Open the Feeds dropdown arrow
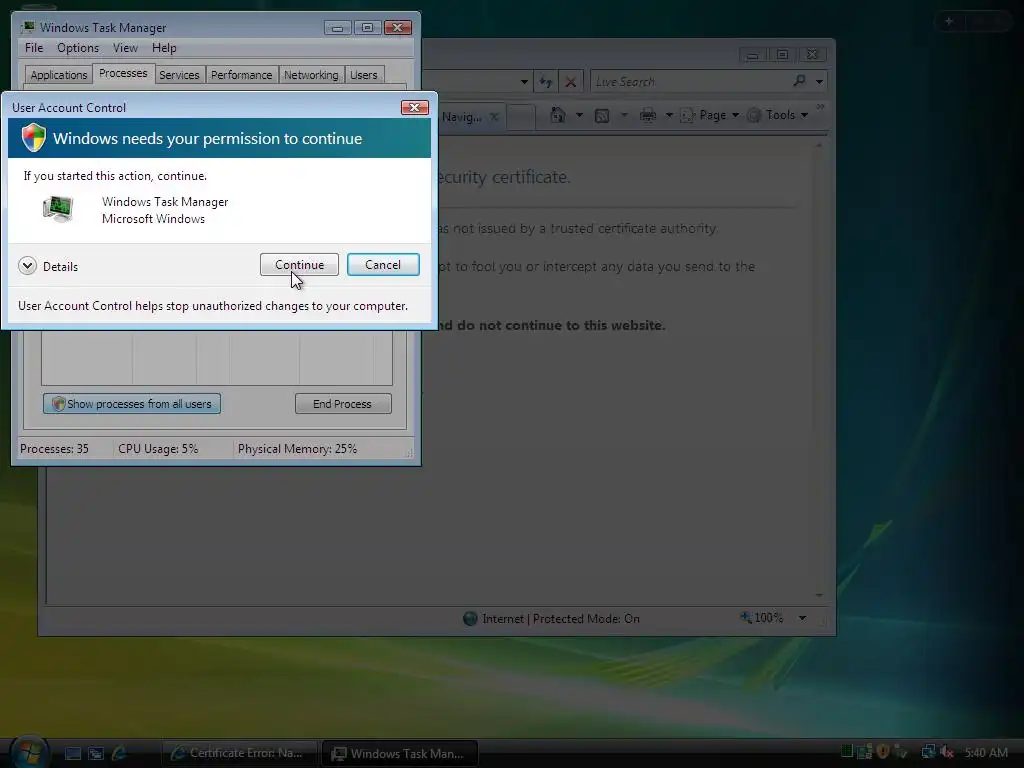Viewport: 1024px width, 768px height. point(624,115)
